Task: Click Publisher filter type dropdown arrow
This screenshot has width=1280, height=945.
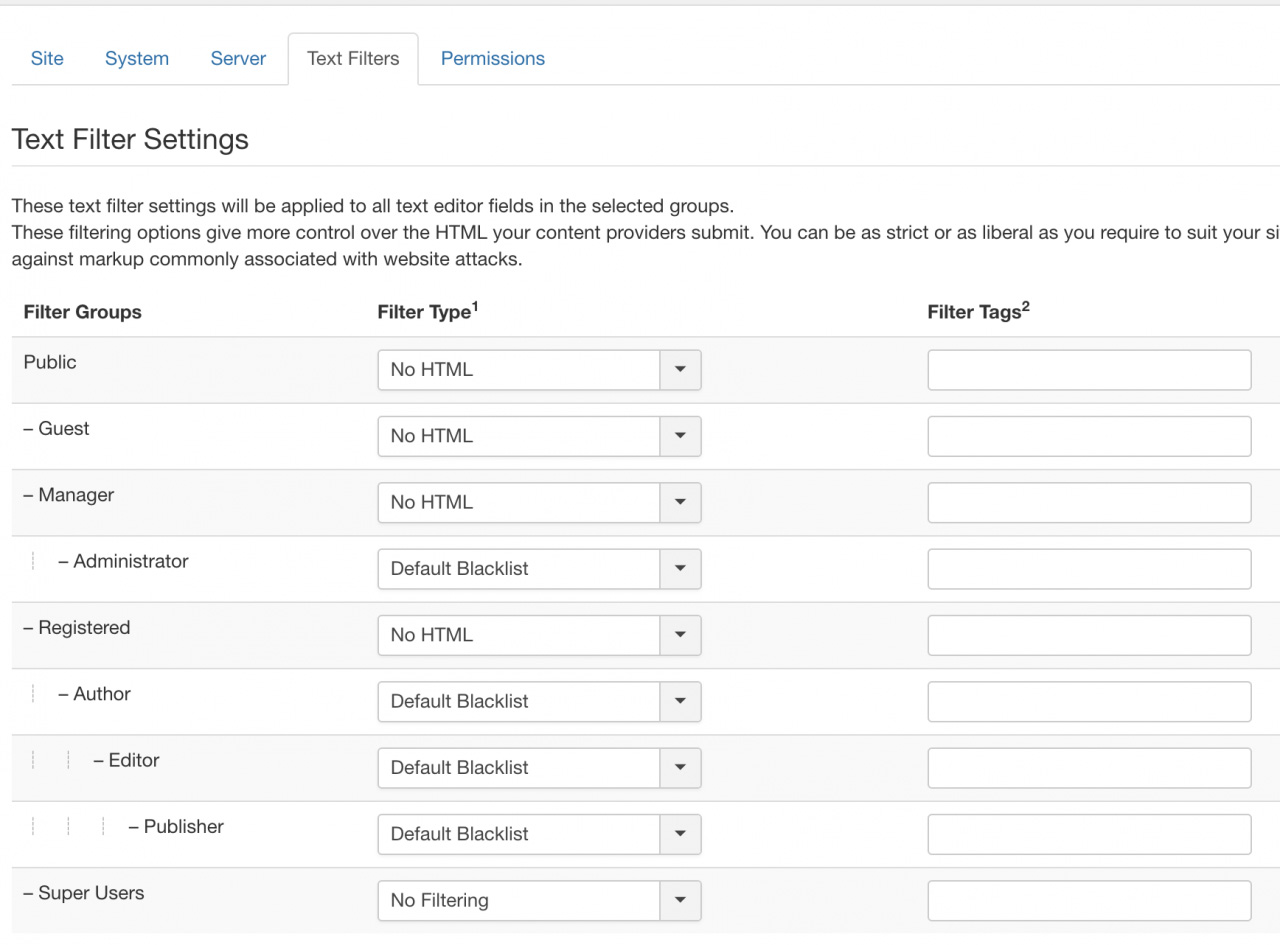Action: [x=680, y=834]
